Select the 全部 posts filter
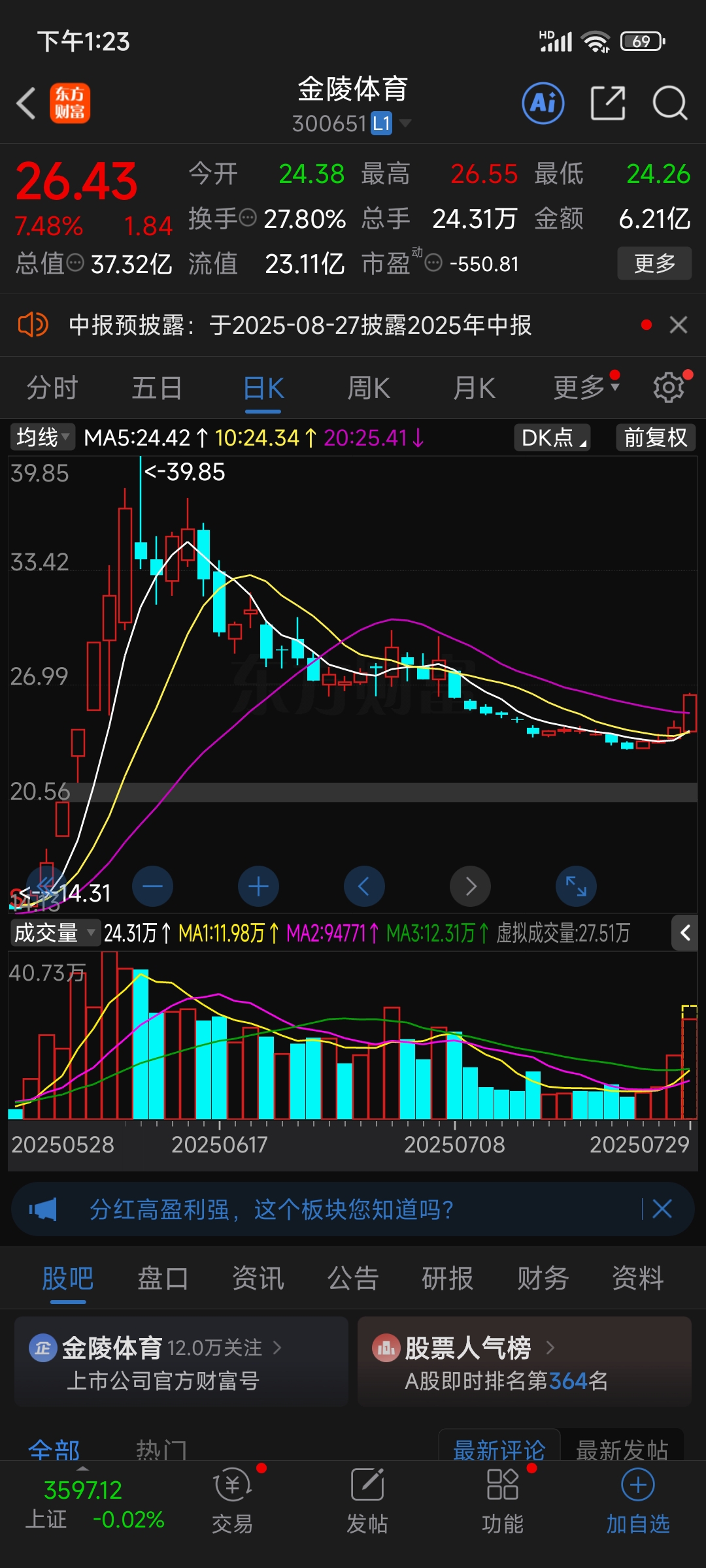The height and width of the screenshot is (1568, 706). click(x=54, y=1449)
